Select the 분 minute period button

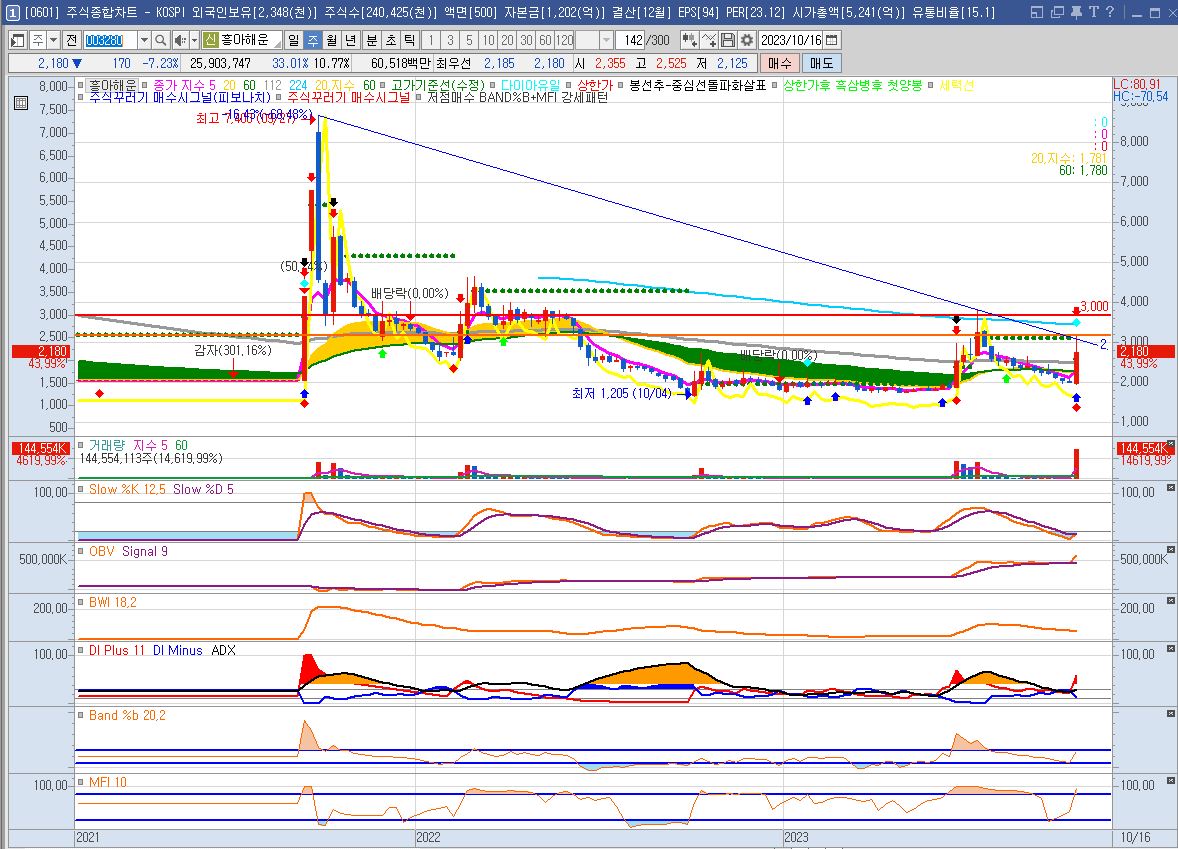[x=372, y=40]
